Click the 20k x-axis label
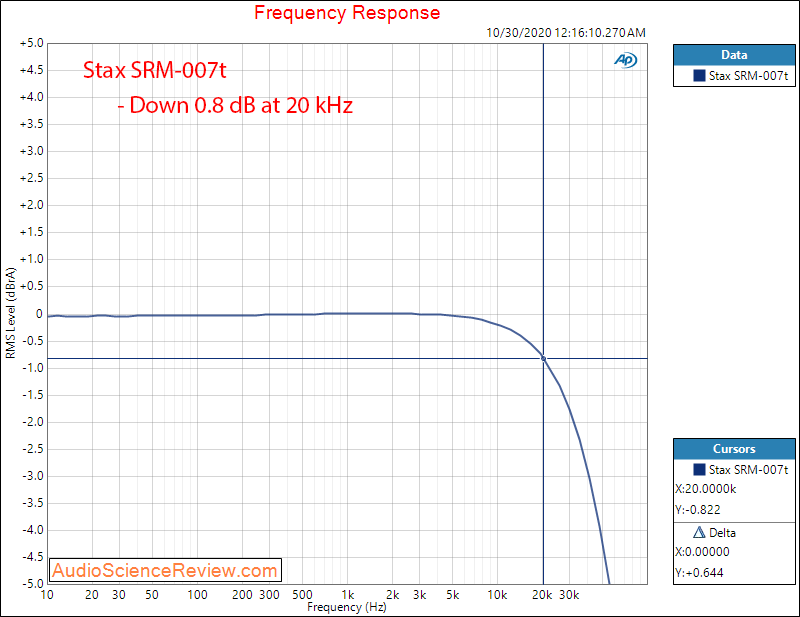 [542, 595]
